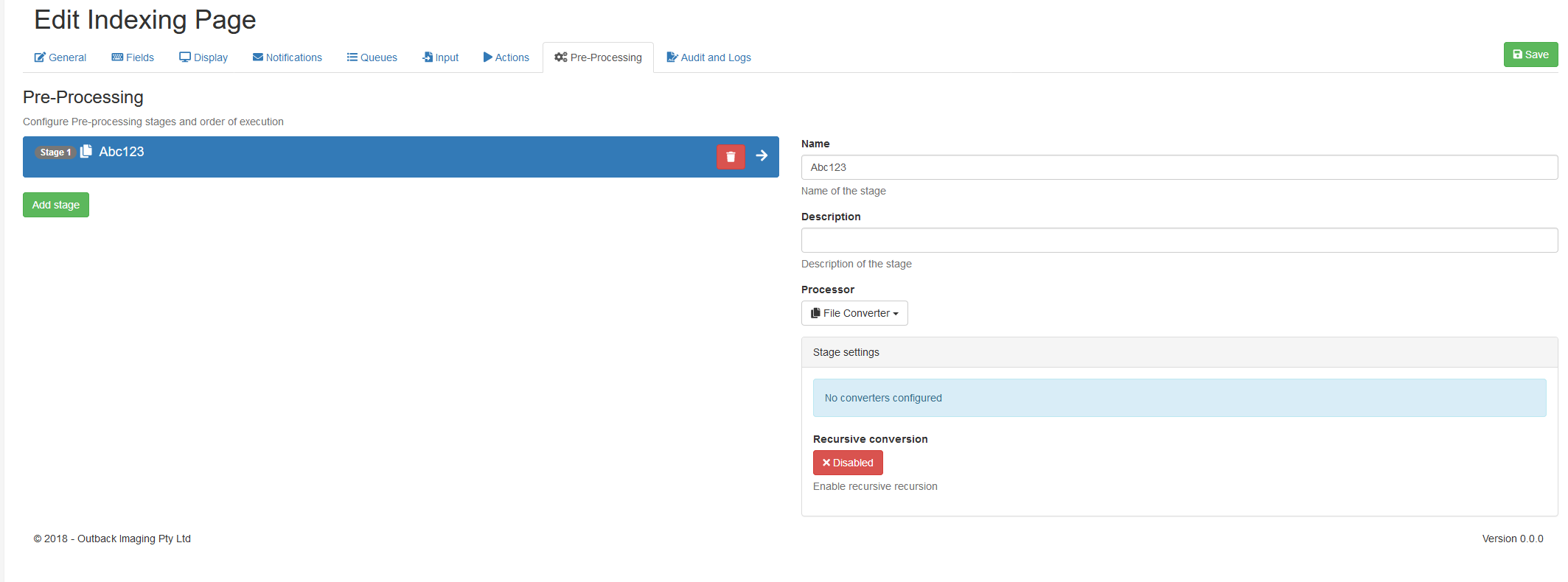Click the envelope icon for Notifications
This screenshot has width=1568, height=582.
(257, 57)
